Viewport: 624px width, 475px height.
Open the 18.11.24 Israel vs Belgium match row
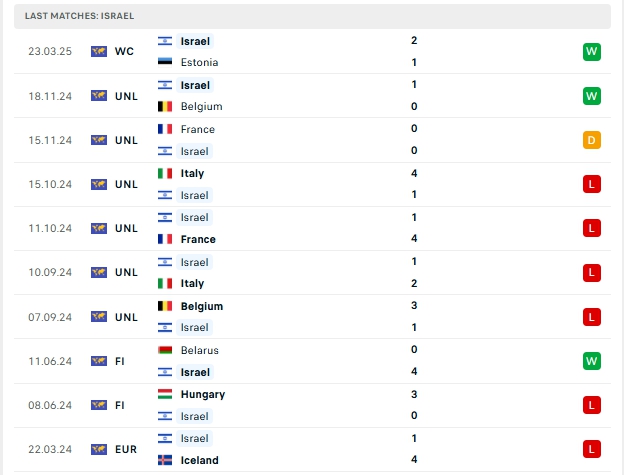312,95
